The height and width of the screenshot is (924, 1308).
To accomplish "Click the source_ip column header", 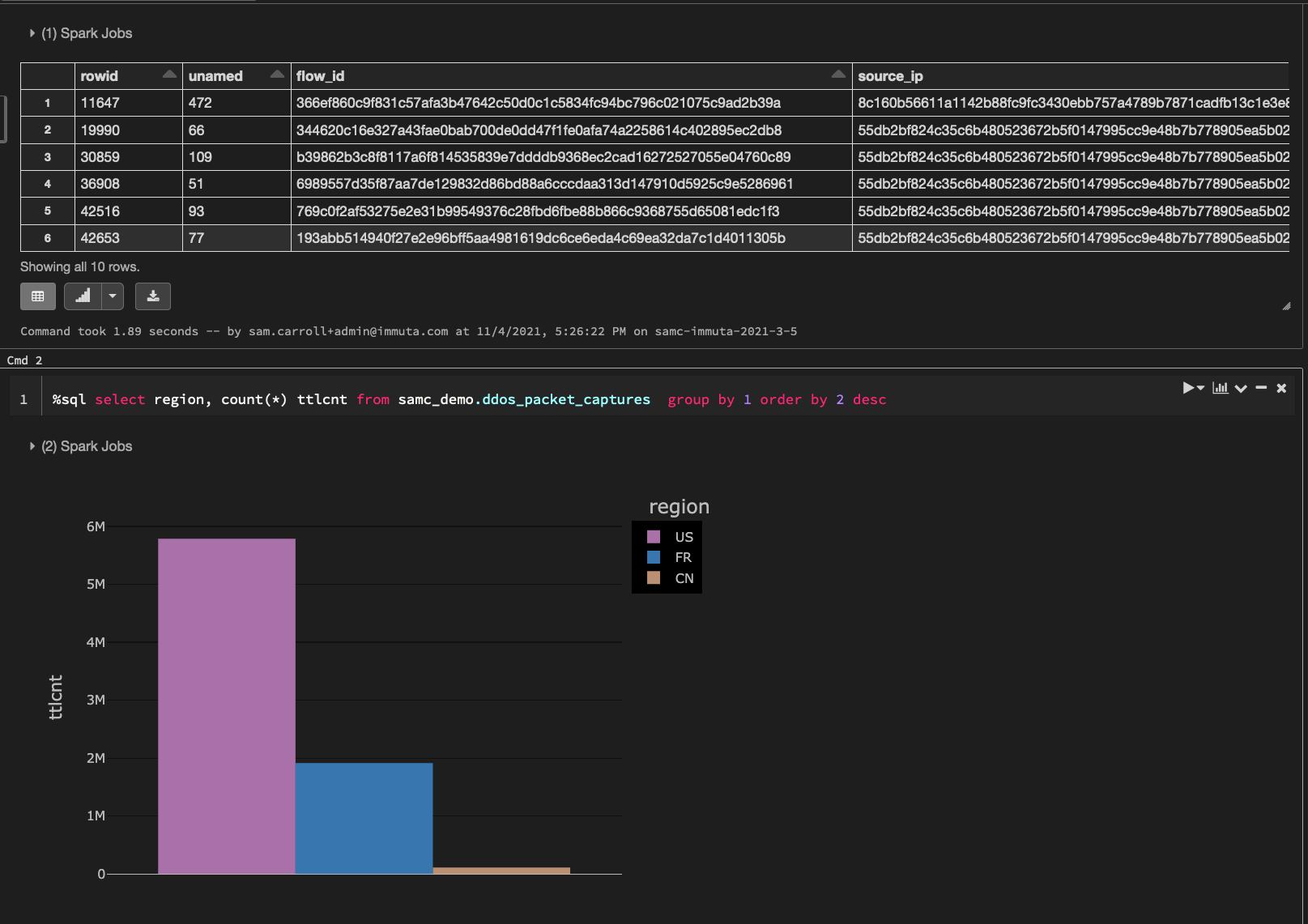I will 890,76.
